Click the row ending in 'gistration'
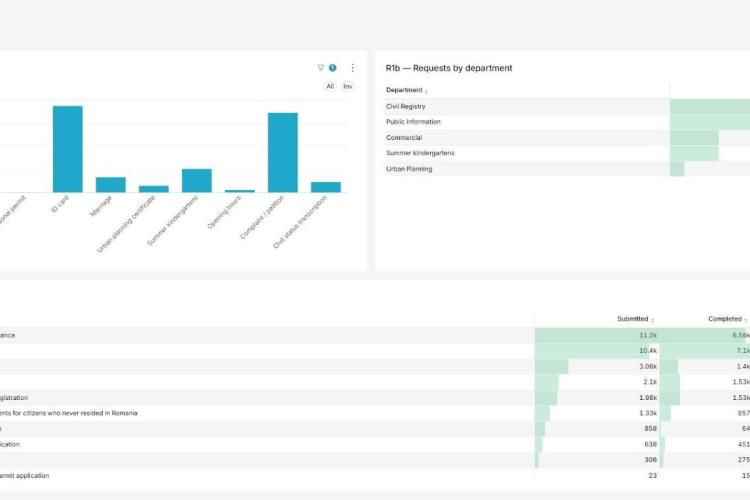The width and height of the screenshot is (750, 500). [x=375, y=398]
